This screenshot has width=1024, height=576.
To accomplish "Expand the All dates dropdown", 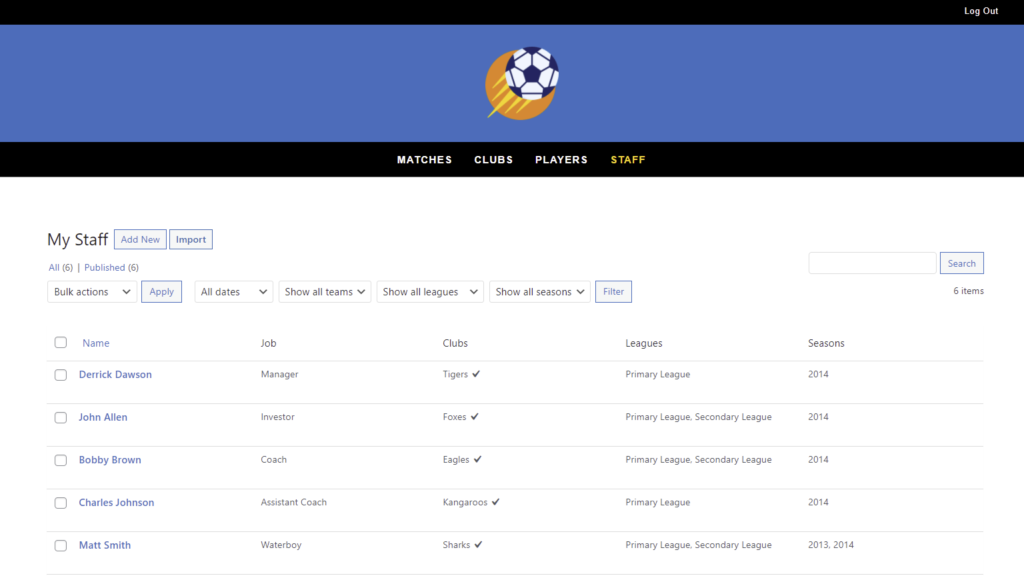I will click(x=233, y=291).
